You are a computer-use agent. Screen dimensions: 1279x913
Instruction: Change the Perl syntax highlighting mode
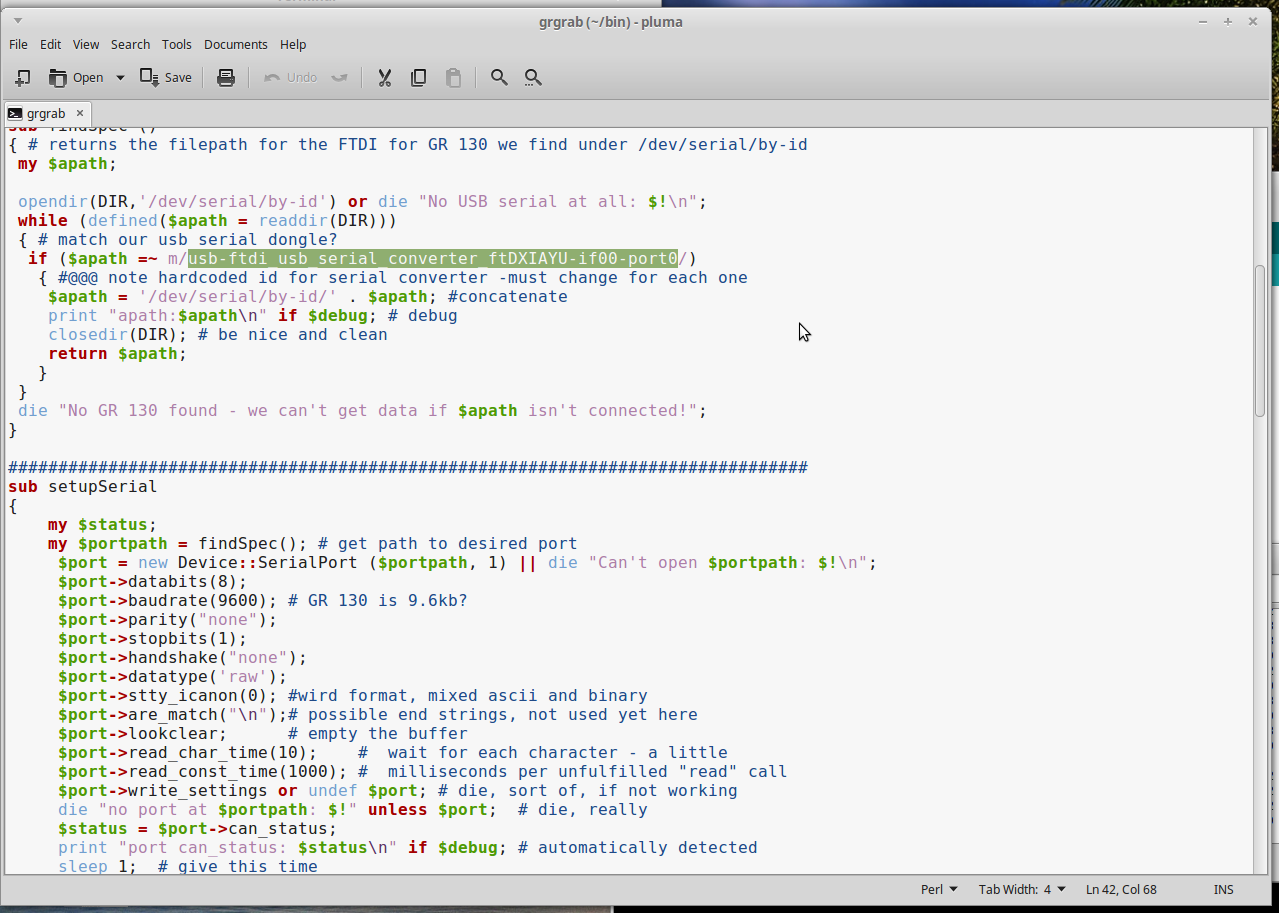point(939,889)
